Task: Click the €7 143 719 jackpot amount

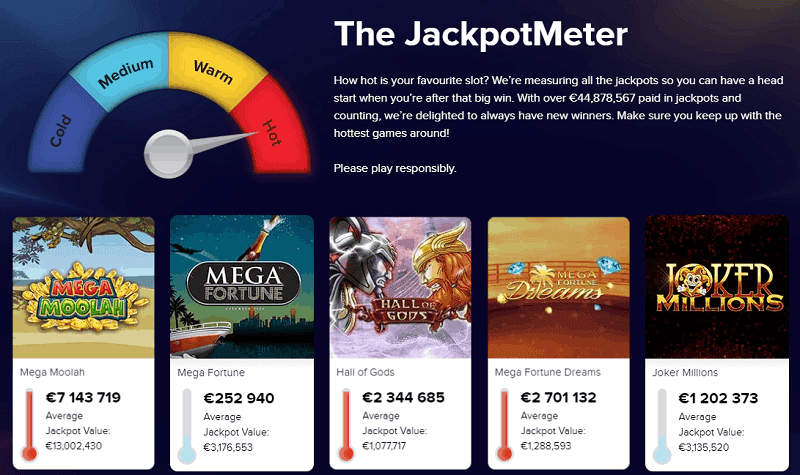Action: [x=83, y=397]
